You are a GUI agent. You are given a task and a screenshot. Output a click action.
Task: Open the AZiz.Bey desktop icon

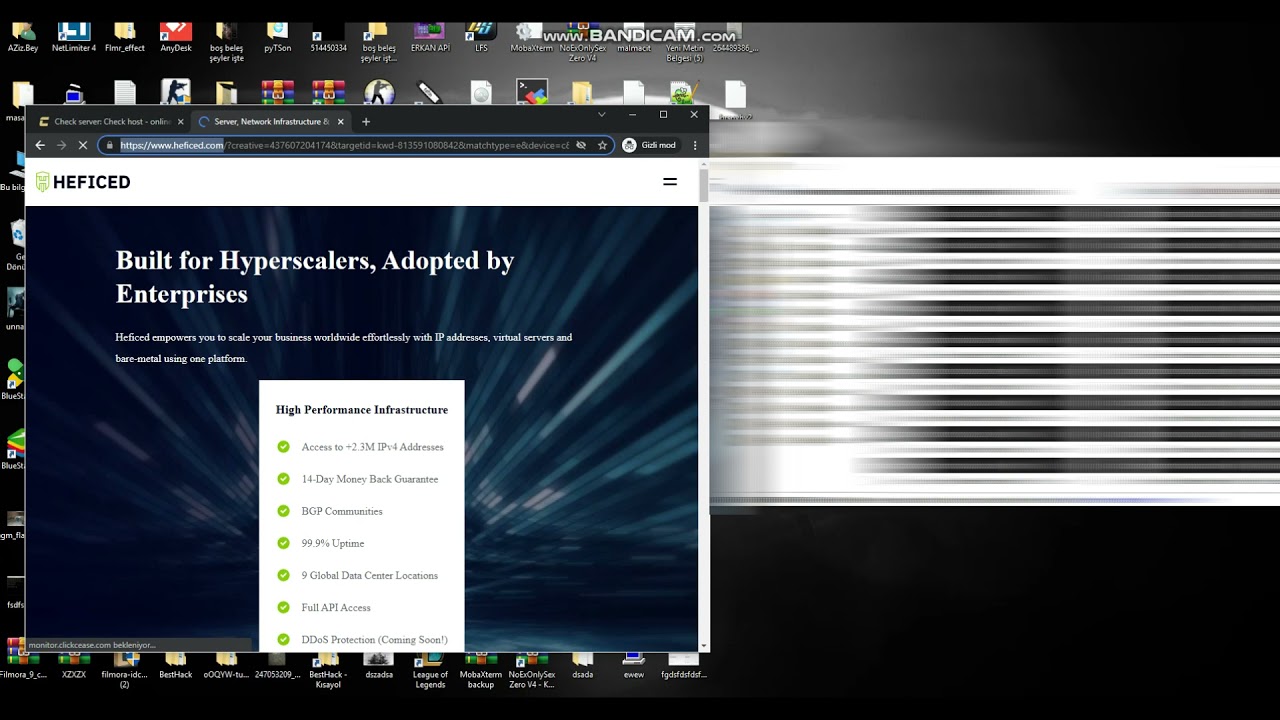(x=23, y=38)
